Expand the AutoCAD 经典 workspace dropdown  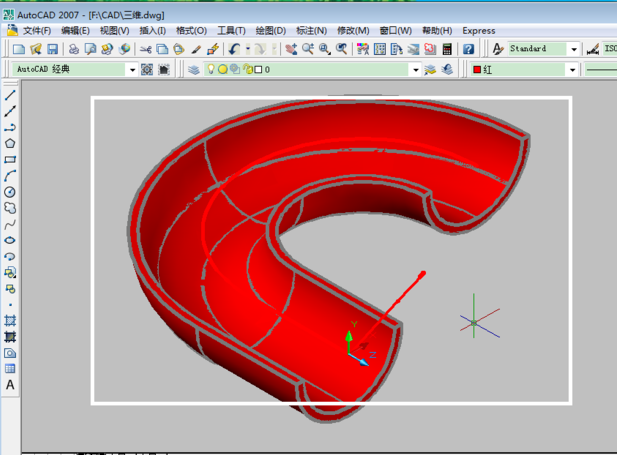[x=131, y=70]
